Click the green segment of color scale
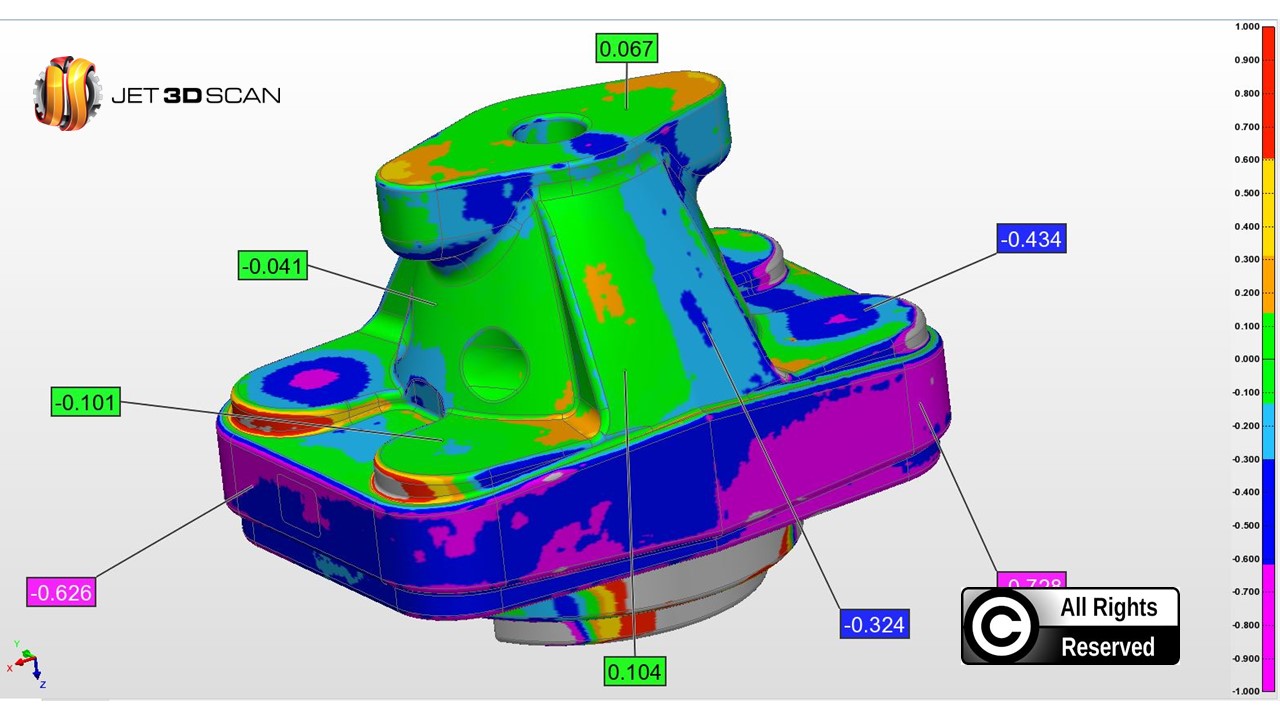This screenshot has width=1280, height=720. [x=1268, y=358]
